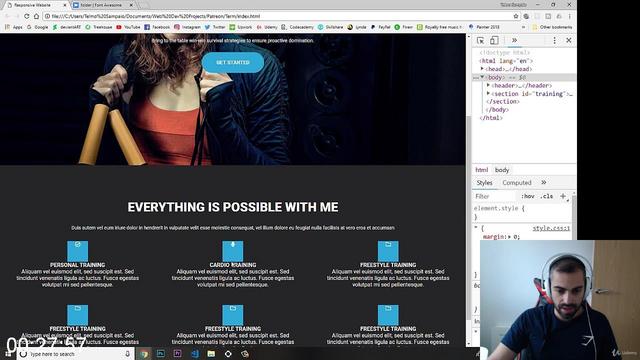The width and height of the screenshot is (640, 360).
Task: Switch to the Font Awesome browser tab
Action: tap(102, 5)
